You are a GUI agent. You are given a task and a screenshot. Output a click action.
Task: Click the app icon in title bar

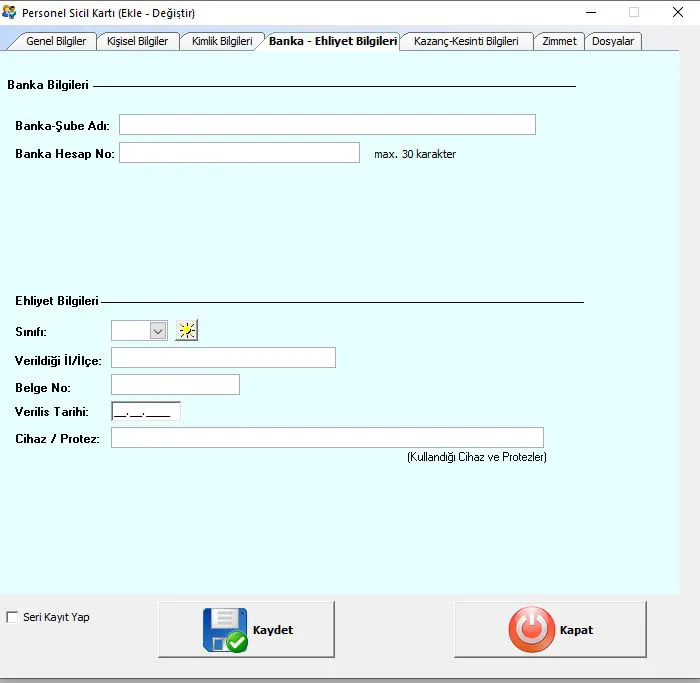[x=10, y=13]
